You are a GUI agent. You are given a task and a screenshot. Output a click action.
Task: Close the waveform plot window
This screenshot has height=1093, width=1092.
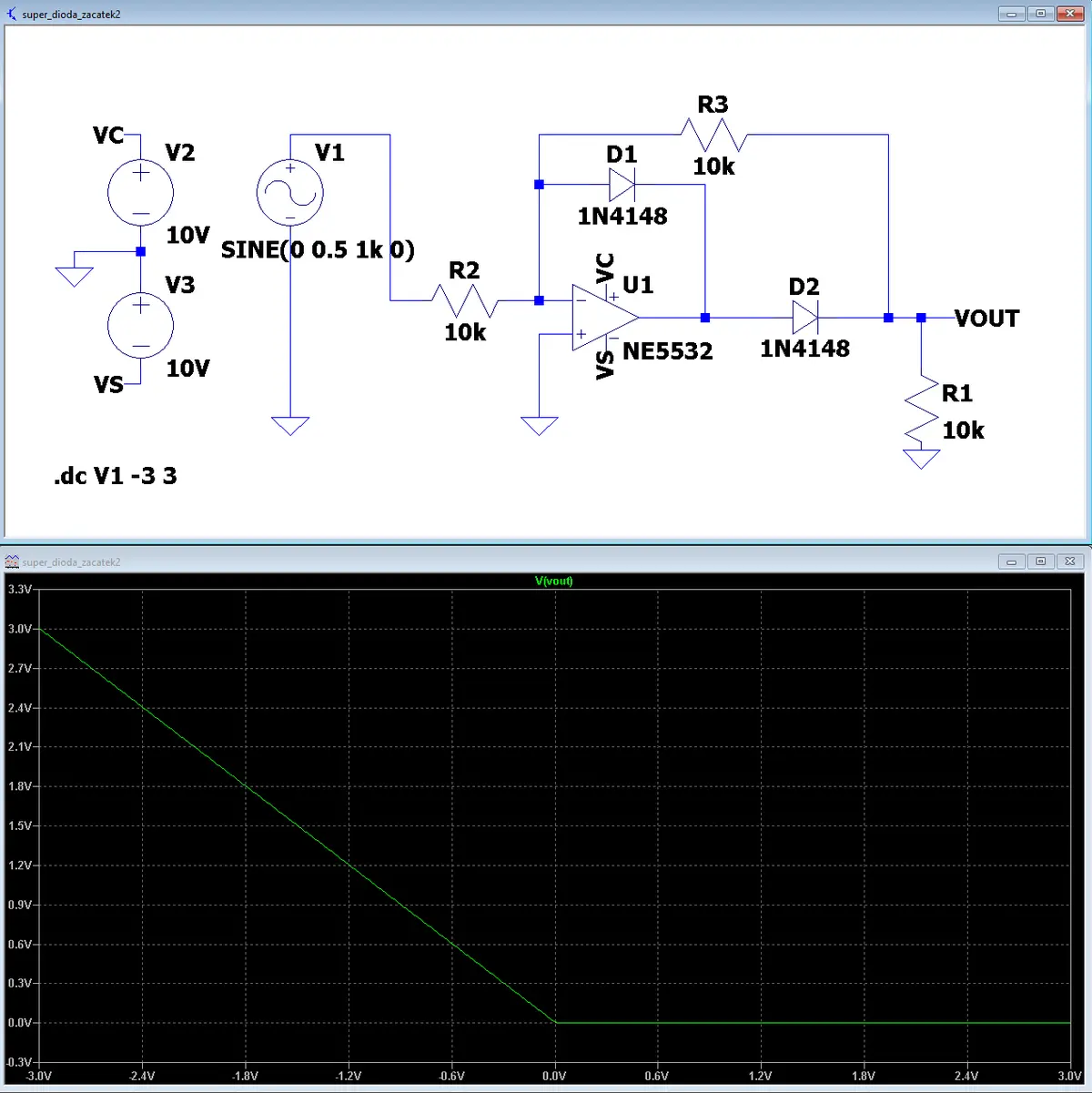click(x=1070, y=562)
